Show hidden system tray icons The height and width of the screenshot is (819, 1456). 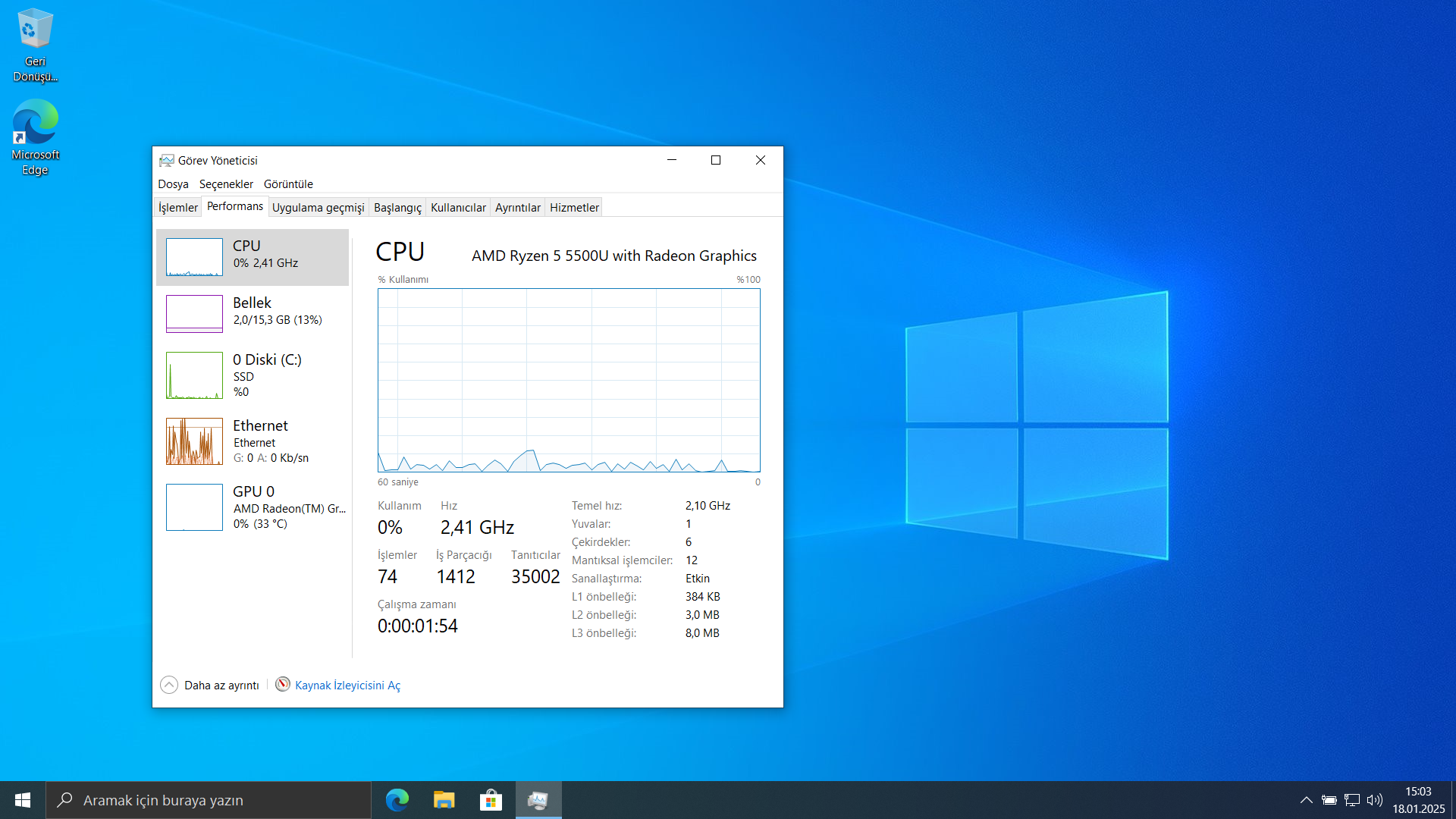point(1306,800)
